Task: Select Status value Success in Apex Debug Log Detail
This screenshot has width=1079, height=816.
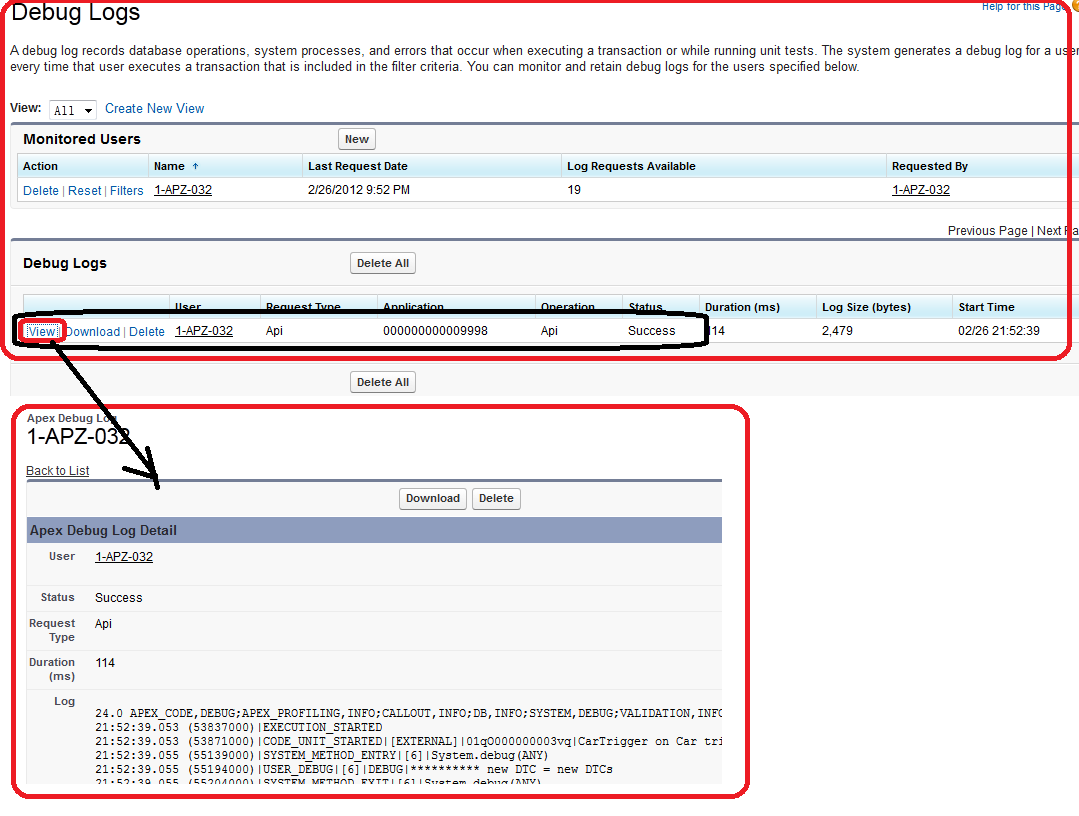Action: tap(118, 598)
